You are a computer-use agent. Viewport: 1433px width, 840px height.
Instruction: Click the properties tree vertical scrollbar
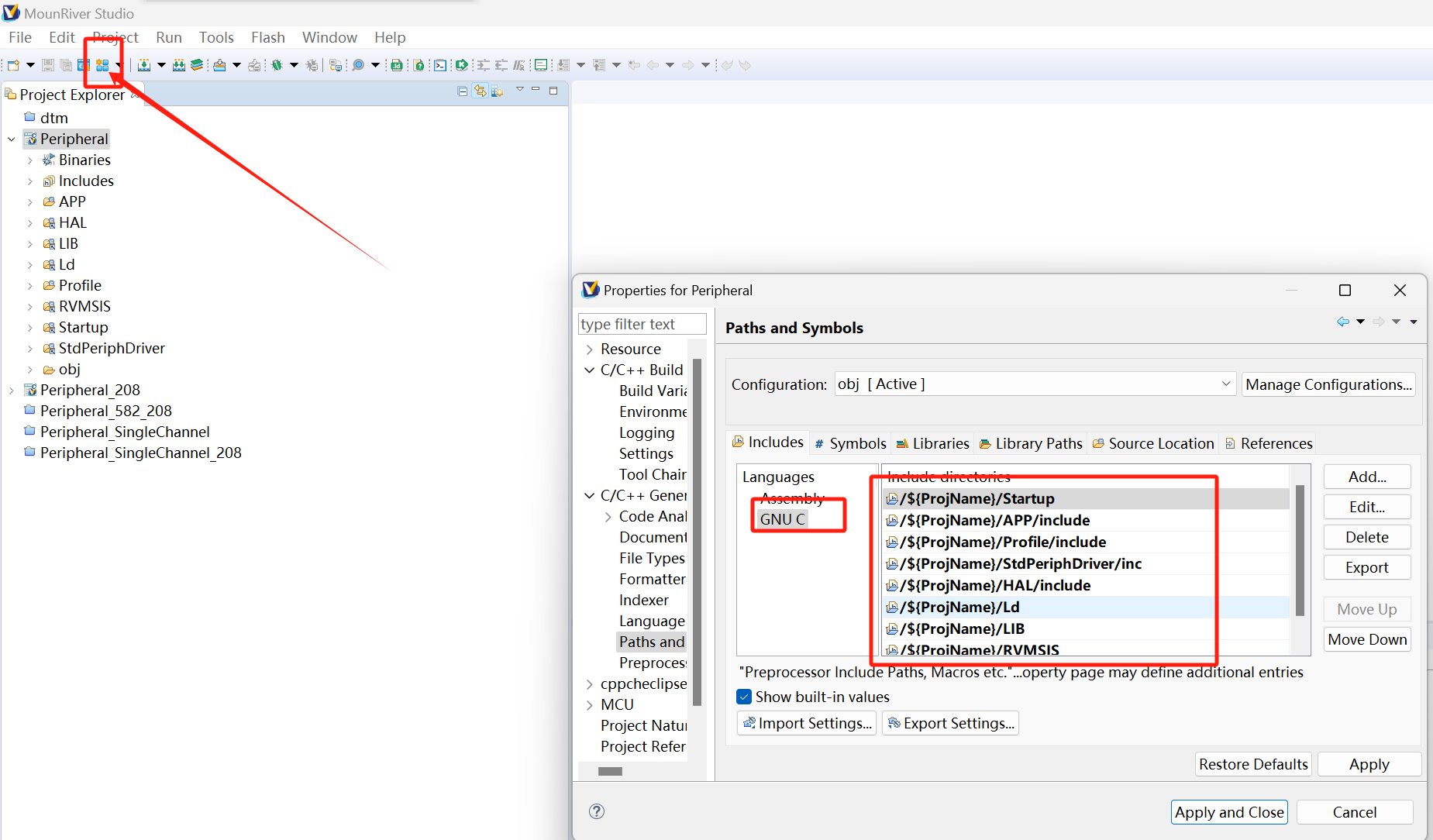[697, 532]
